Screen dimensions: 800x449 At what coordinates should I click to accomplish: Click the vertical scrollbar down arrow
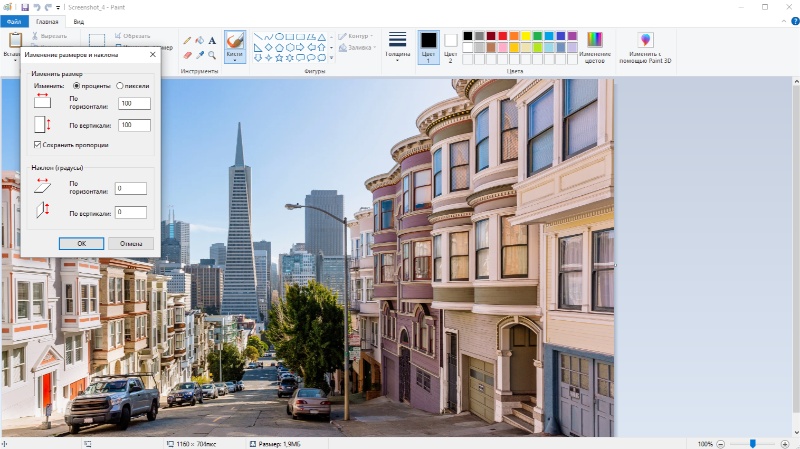(x=796, y=433)
